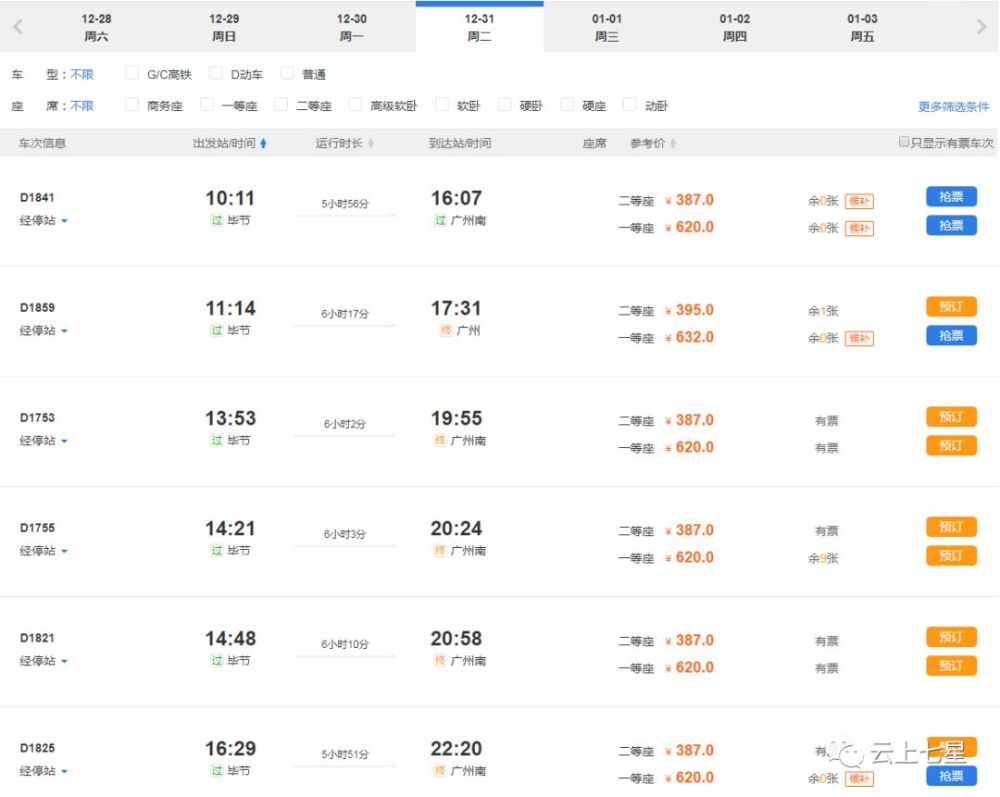This screenshot has height=797, width=1000.
Task: Click the ascending sort arrow on 出发站/时间
Action: (x=264, y=143)
